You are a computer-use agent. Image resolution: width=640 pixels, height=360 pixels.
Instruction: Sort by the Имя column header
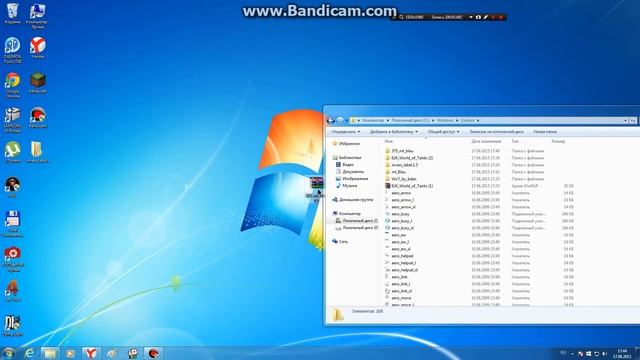point(389,141)
